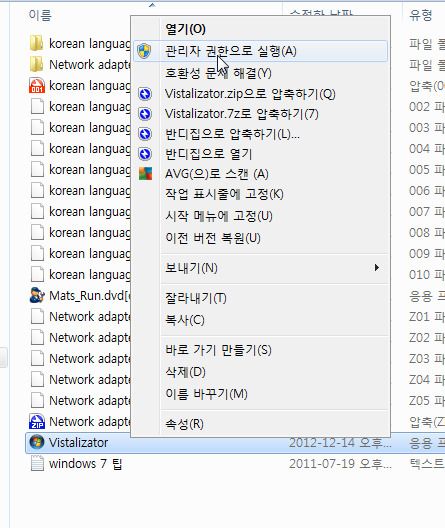Select the Network adapter ZIP archive icon

click(37, 421)
